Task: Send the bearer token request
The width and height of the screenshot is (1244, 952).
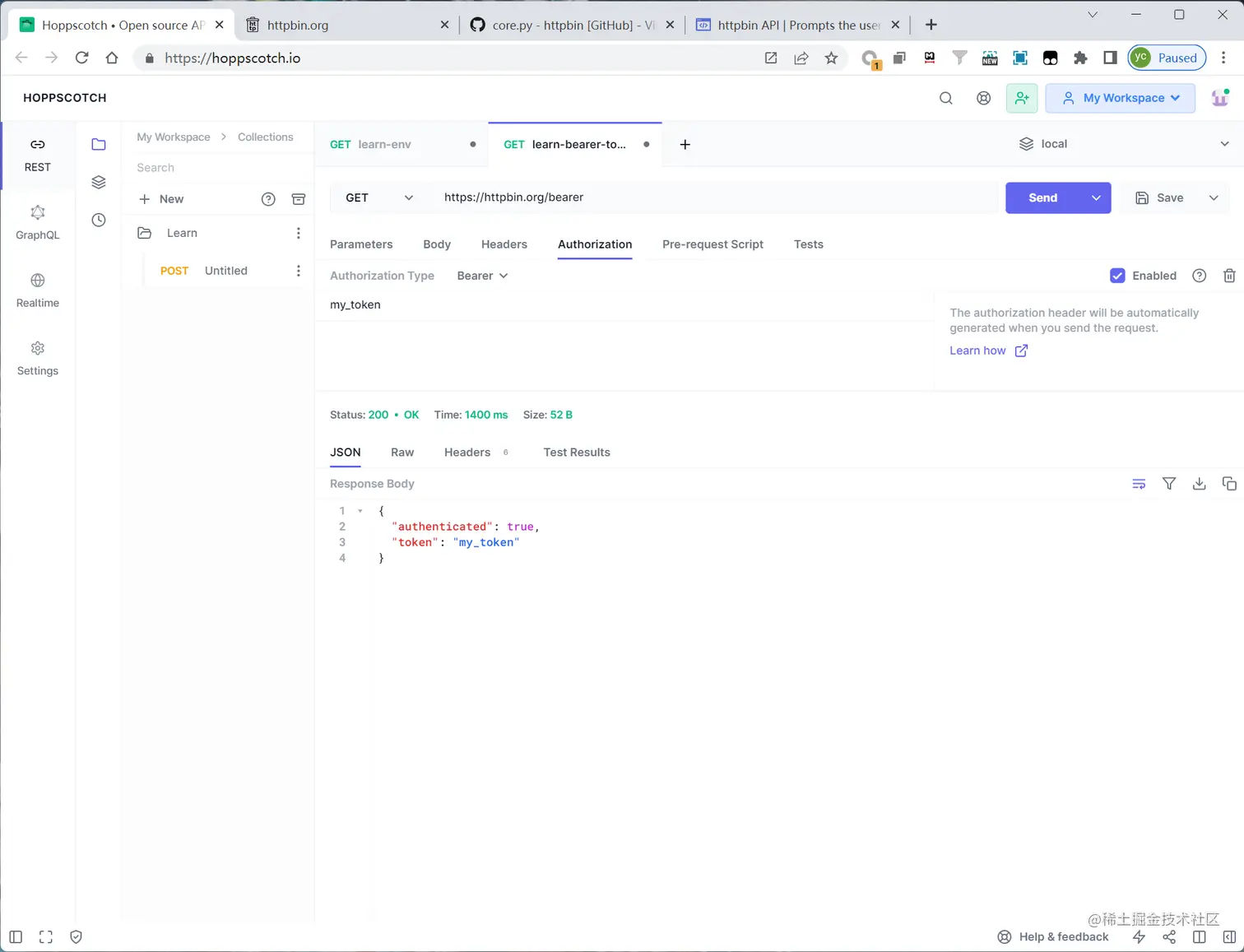Action: pyautogui.click(x=1042, y=197)
